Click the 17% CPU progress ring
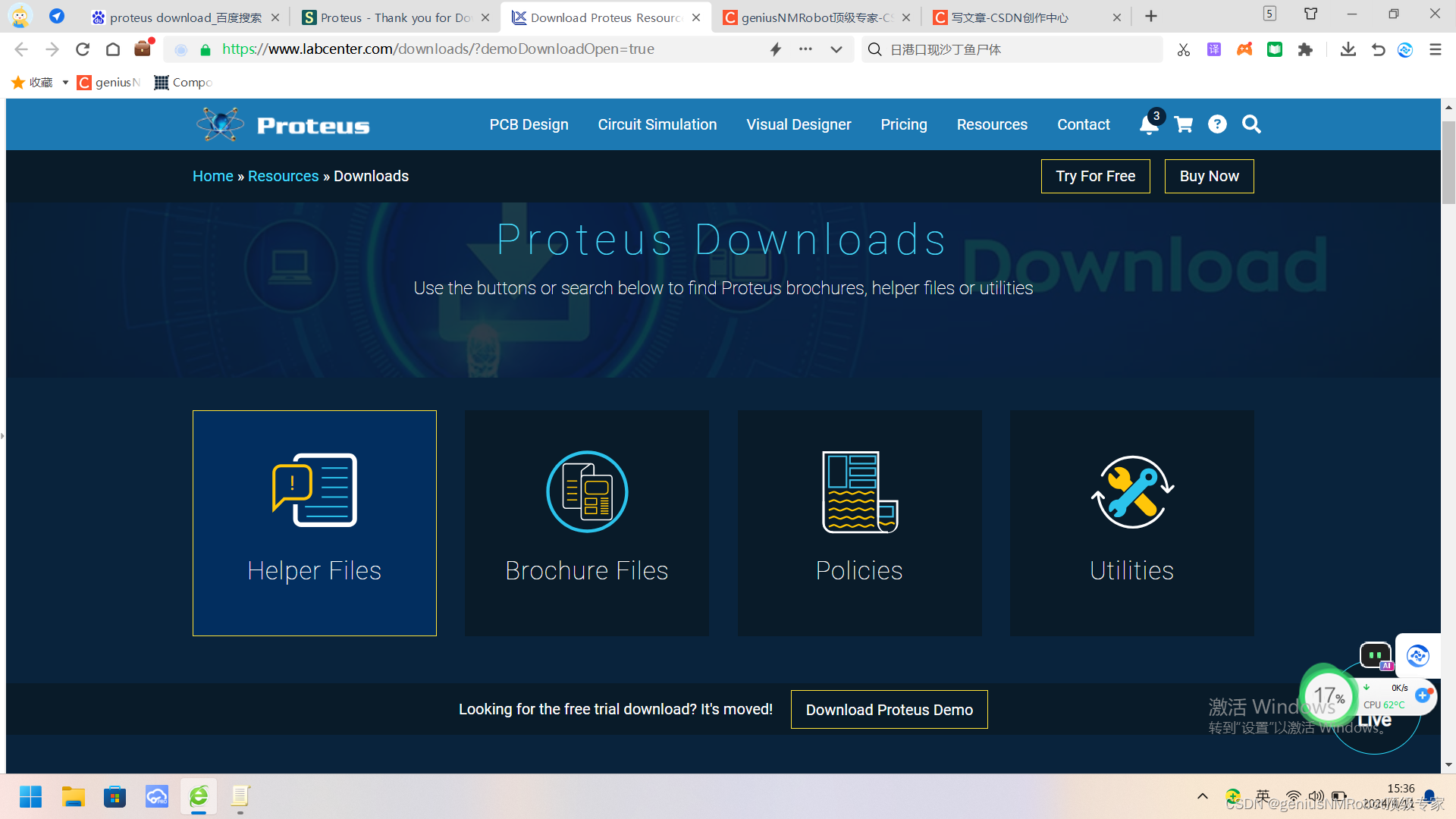 (x=1328, y=696)
